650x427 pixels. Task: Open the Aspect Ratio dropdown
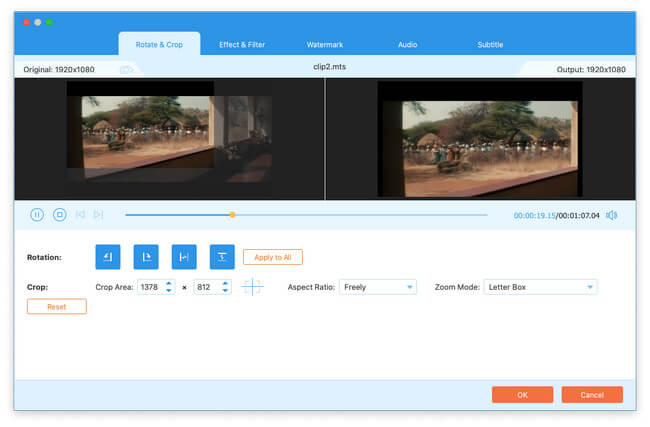[378, 287]
